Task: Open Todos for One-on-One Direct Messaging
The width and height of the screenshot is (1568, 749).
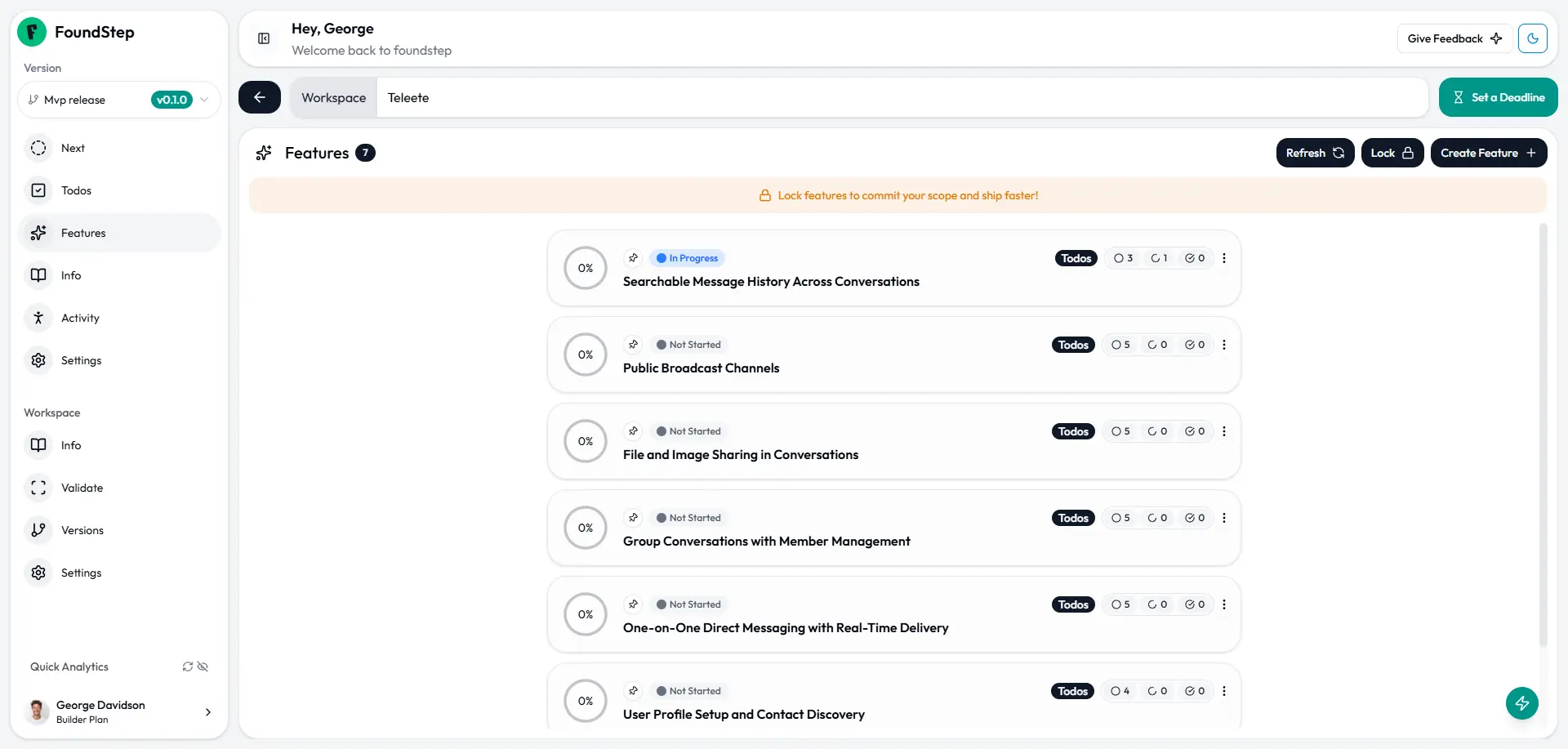Action: (x=1073, y=604)
